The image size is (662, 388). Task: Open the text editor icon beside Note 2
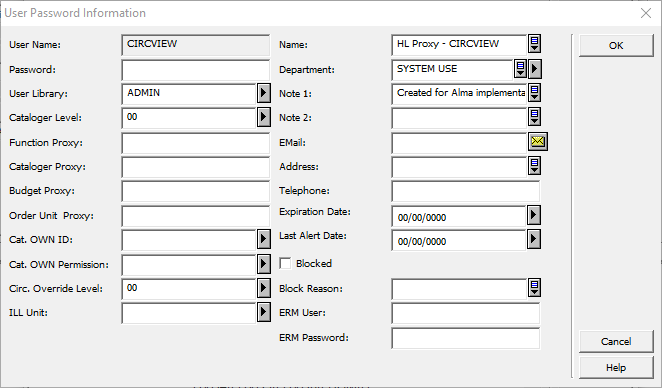(x=534, y=117)
